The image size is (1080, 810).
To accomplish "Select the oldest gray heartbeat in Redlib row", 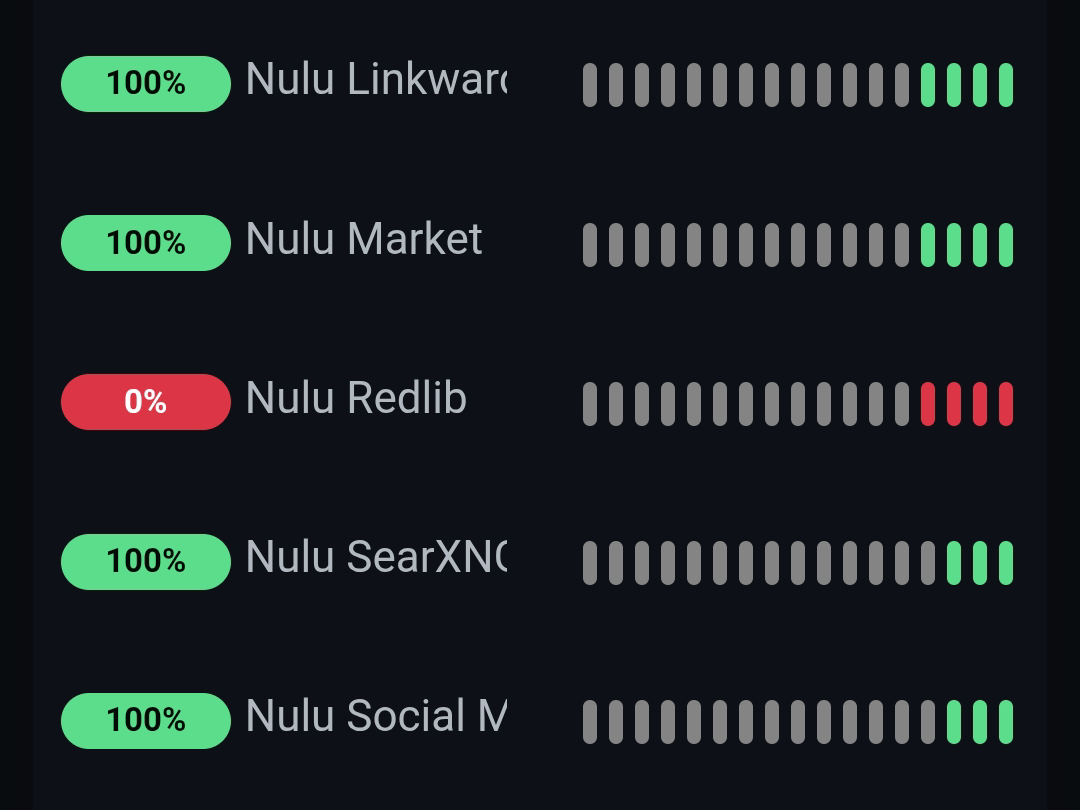I will click(590, 404).
